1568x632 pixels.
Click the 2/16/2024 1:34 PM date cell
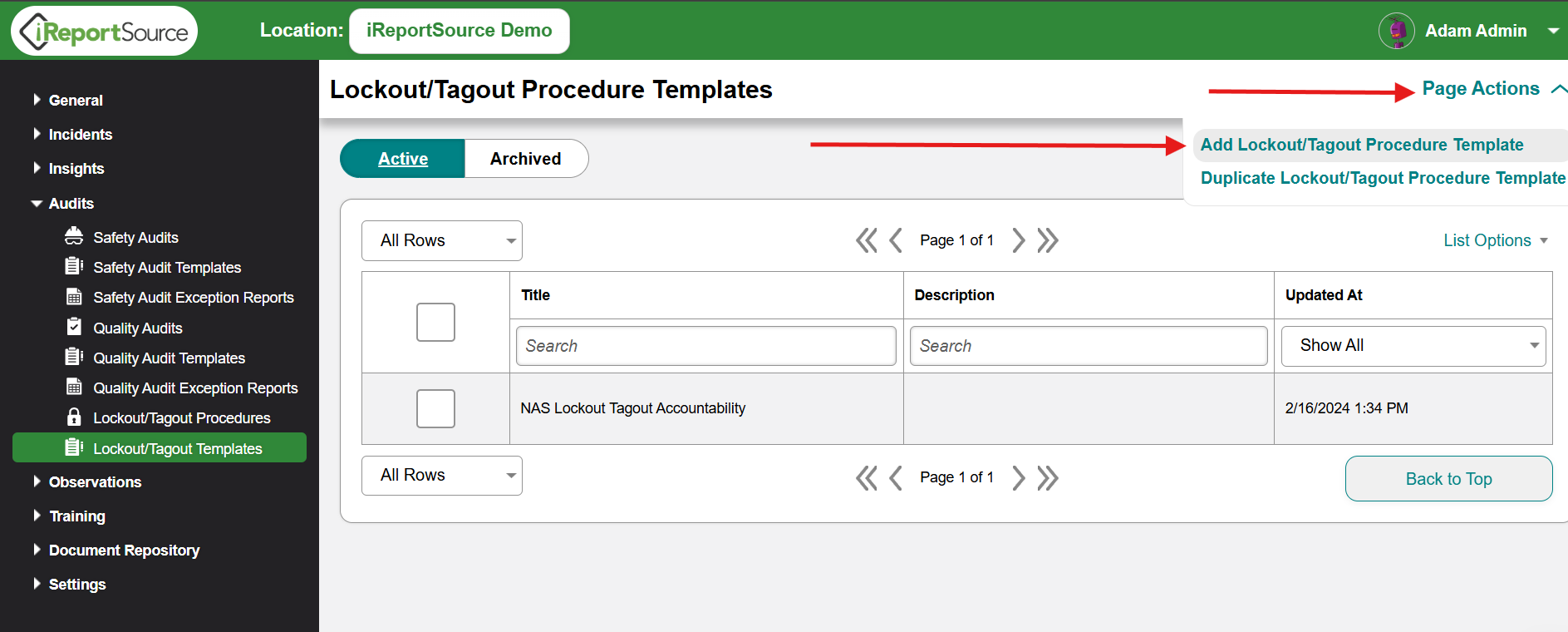point(1346,408)
